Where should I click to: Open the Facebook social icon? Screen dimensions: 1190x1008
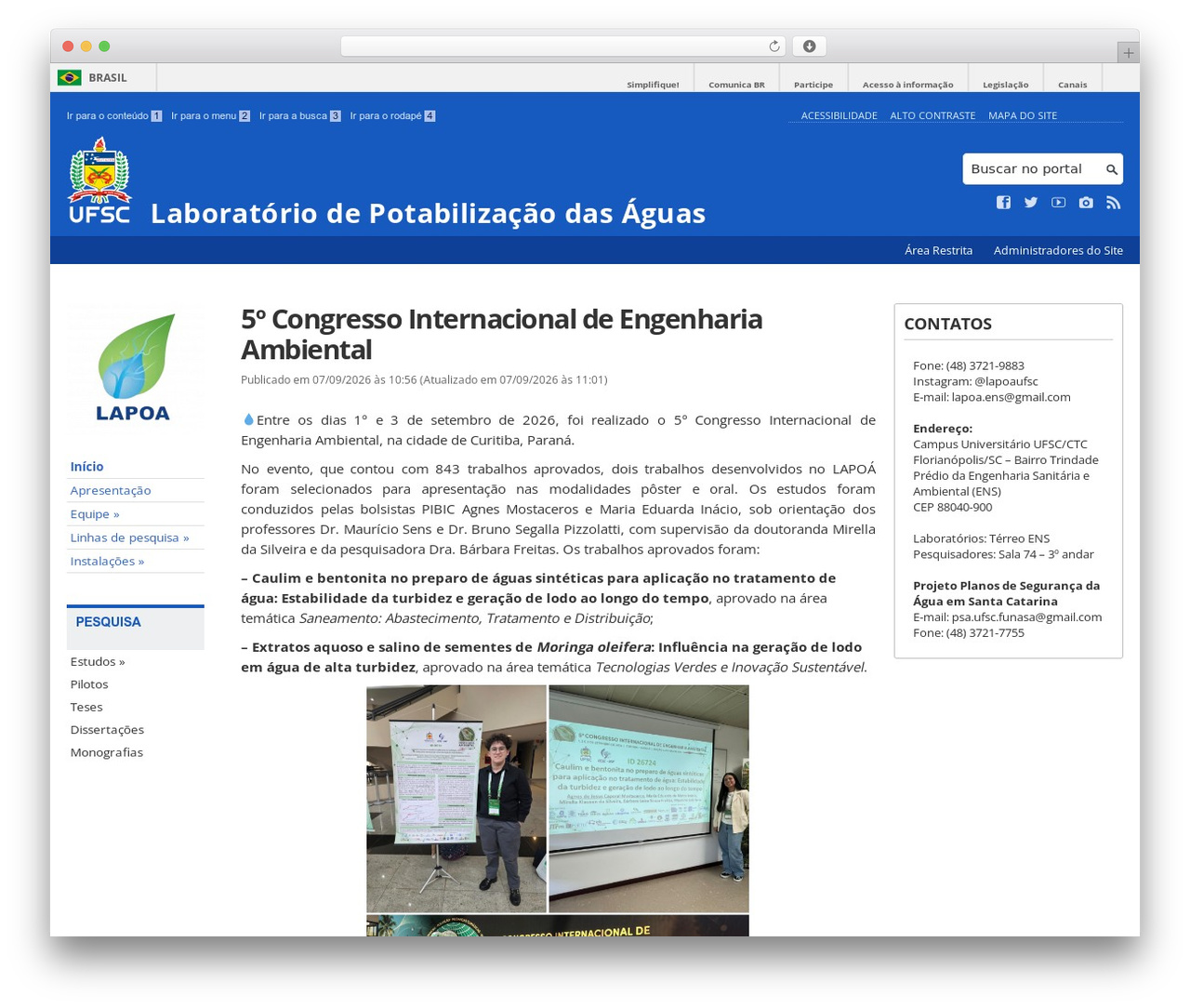[x=1003, y=203]
